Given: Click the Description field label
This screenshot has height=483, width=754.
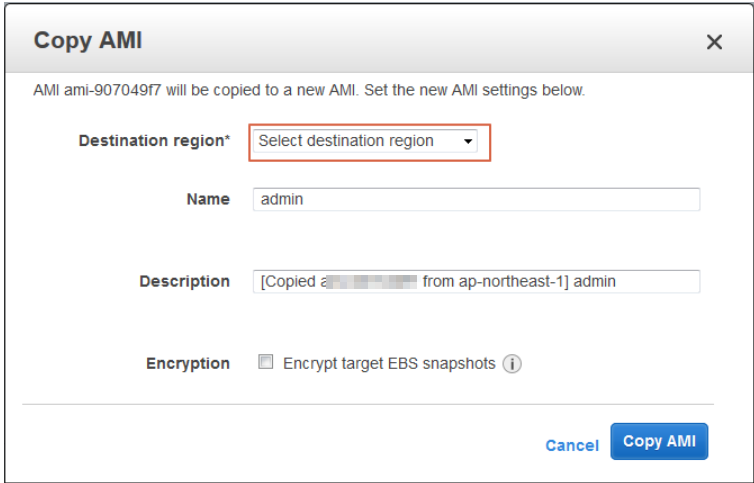Looking at the screenshot, I should pos(185,281).
